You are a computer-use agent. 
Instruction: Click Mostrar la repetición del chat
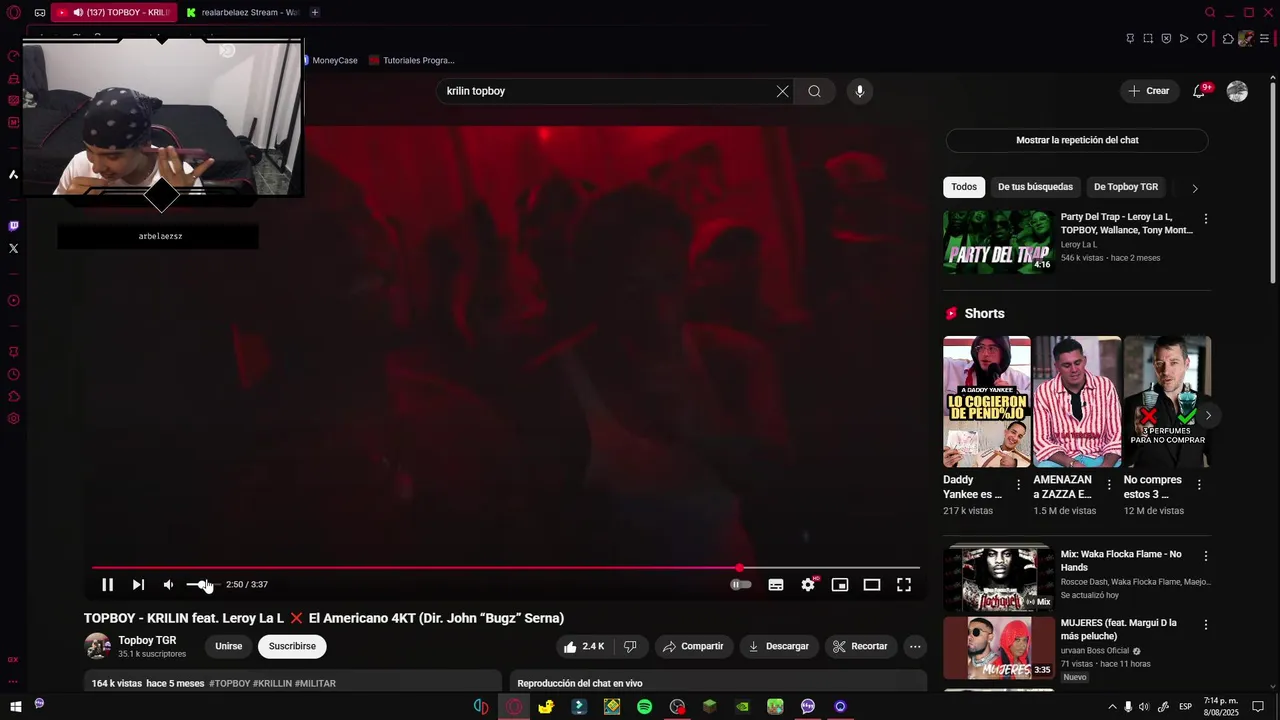click(x=1077, y=140)
